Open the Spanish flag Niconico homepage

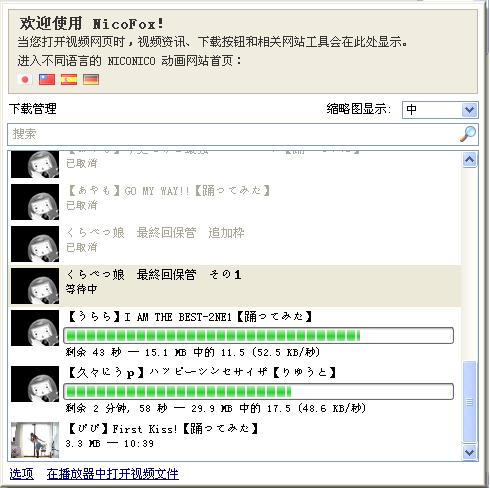tap(69, 80)
